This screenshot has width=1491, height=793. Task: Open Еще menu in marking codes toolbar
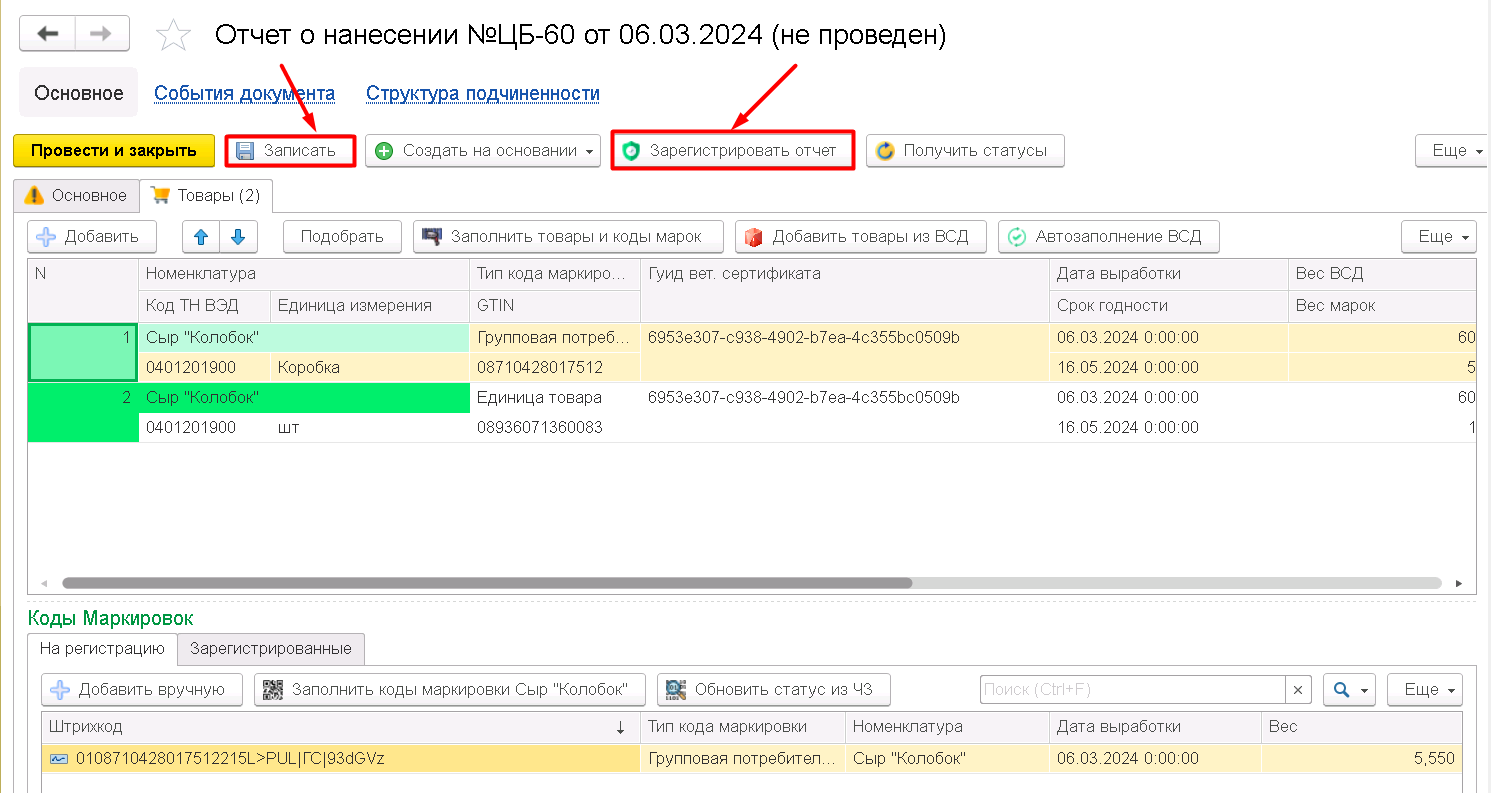coord(1425,689)
